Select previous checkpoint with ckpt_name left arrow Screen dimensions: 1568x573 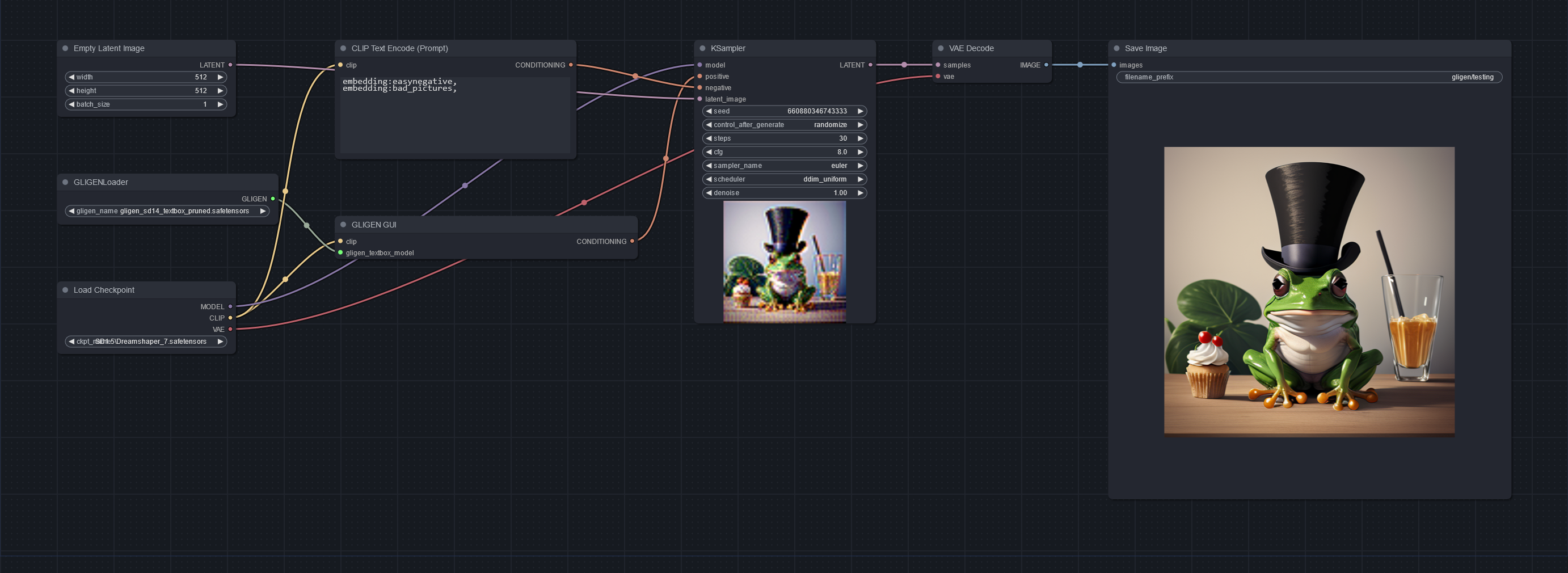coord(71,342)
